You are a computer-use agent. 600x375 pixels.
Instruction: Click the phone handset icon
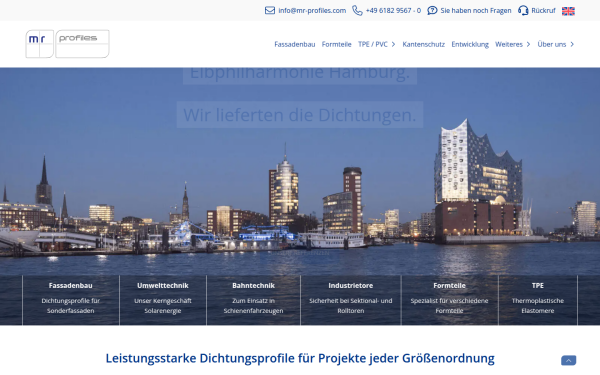[357, 10]
